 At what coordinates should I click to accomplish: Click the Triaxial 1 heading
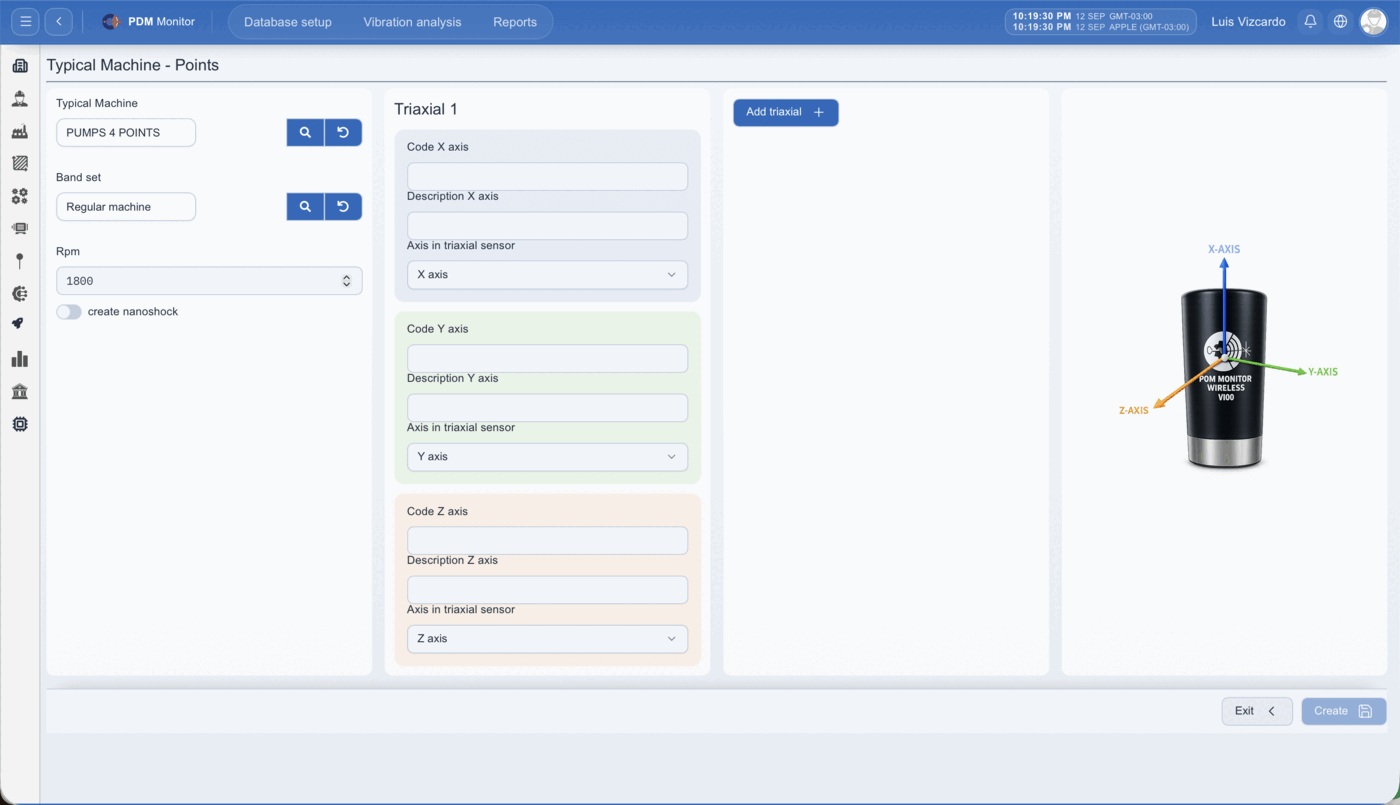click(x=426, y=109)
